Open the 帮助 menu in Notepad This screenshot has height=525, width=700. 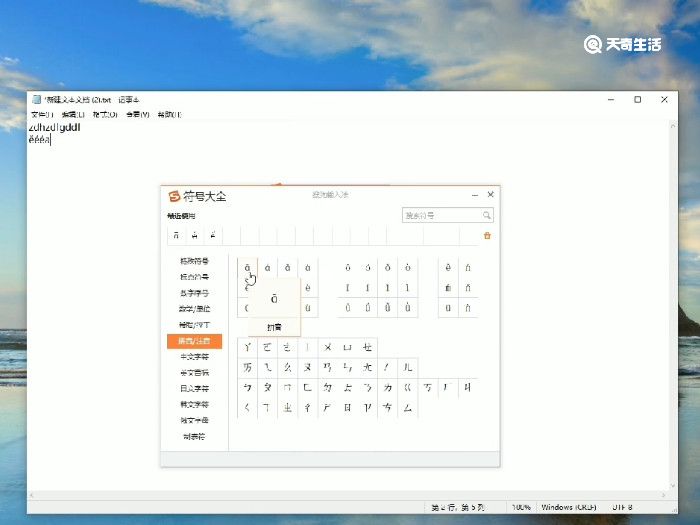(169, 115)
